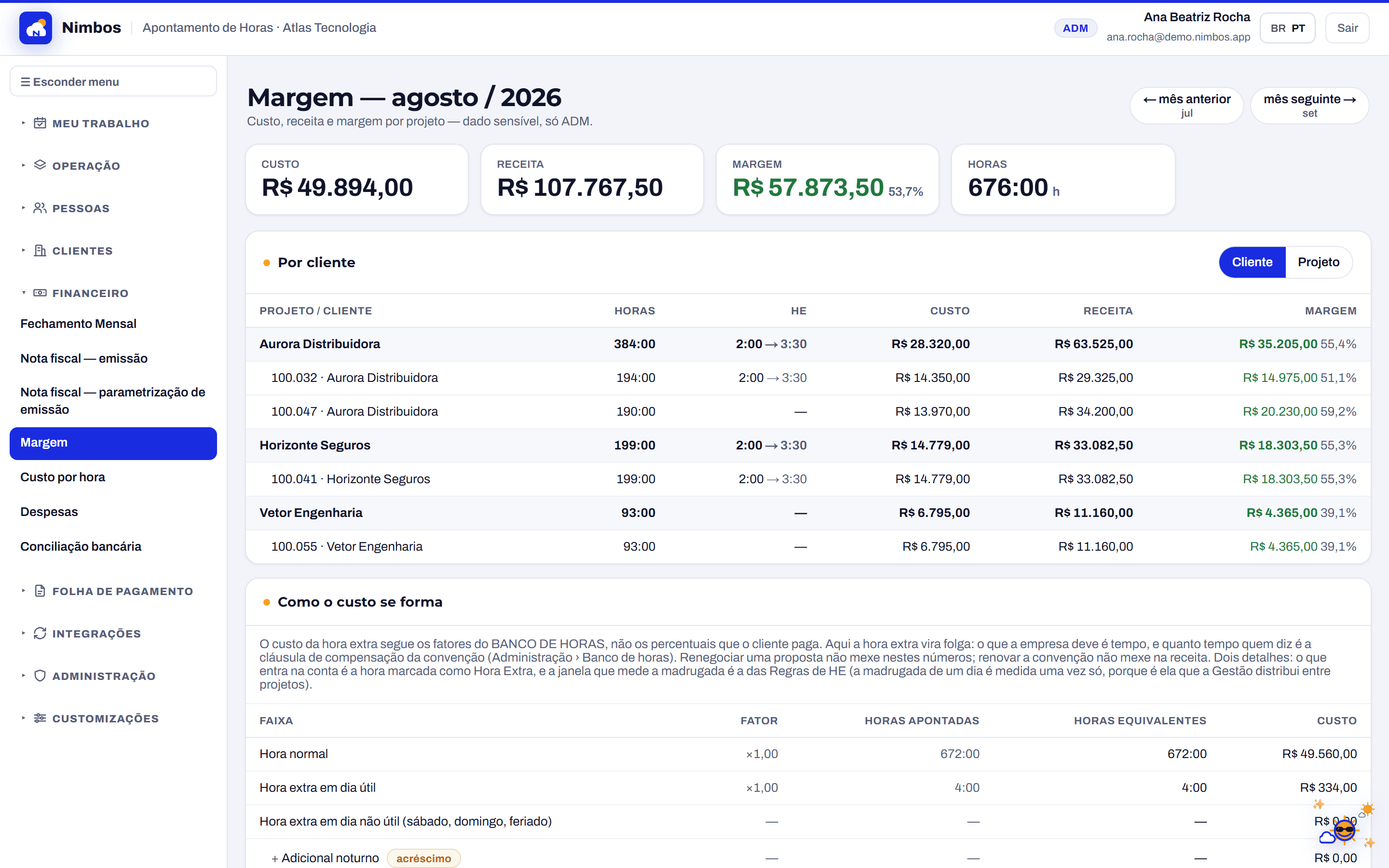Click the Sair logout button
Viewport: 1389px width, 868px height.
[1347, 28]
